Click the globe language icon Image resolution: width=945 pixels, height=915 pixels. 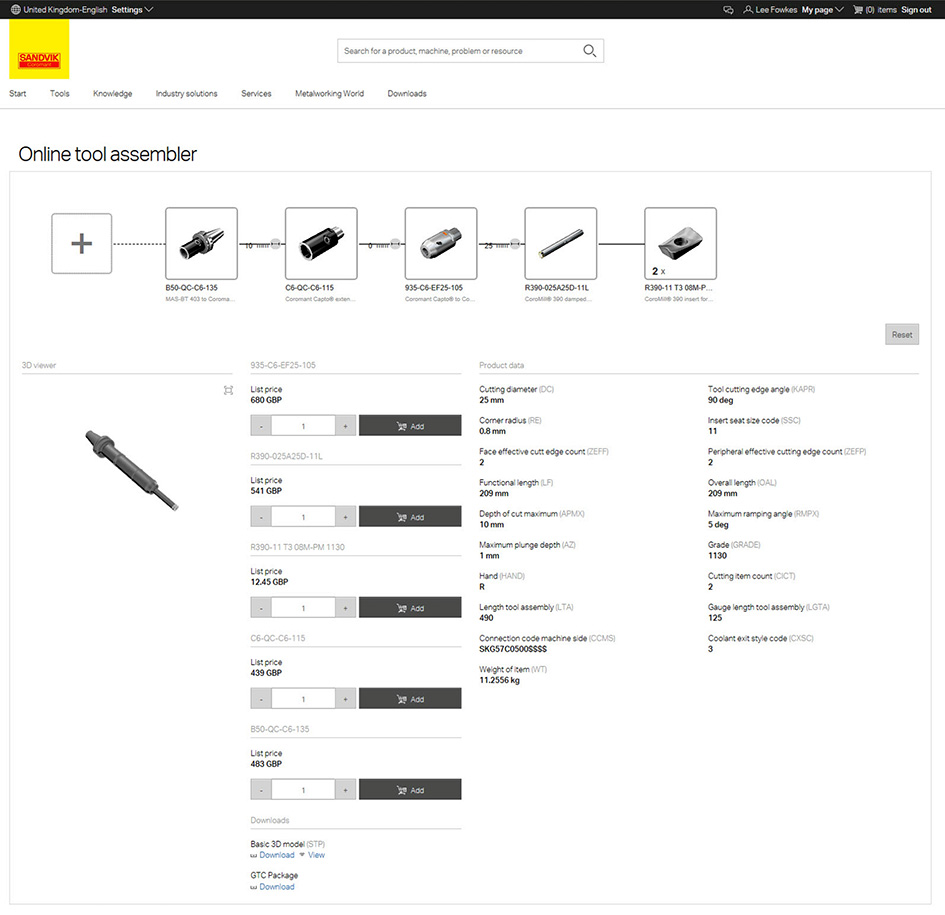point(16,10)
